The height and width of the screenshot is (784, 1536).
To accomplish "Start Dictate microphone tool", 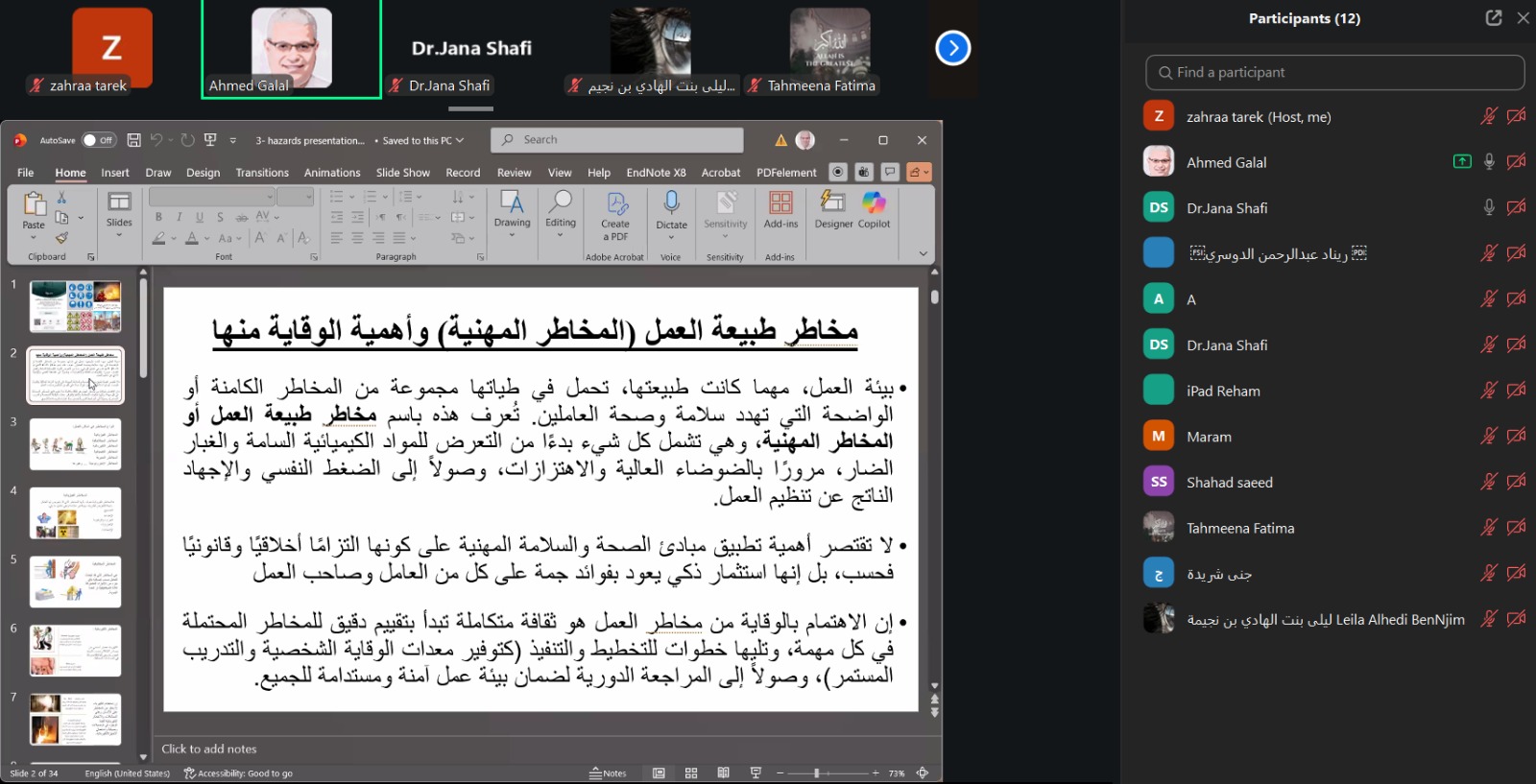I will coord(671,209).
